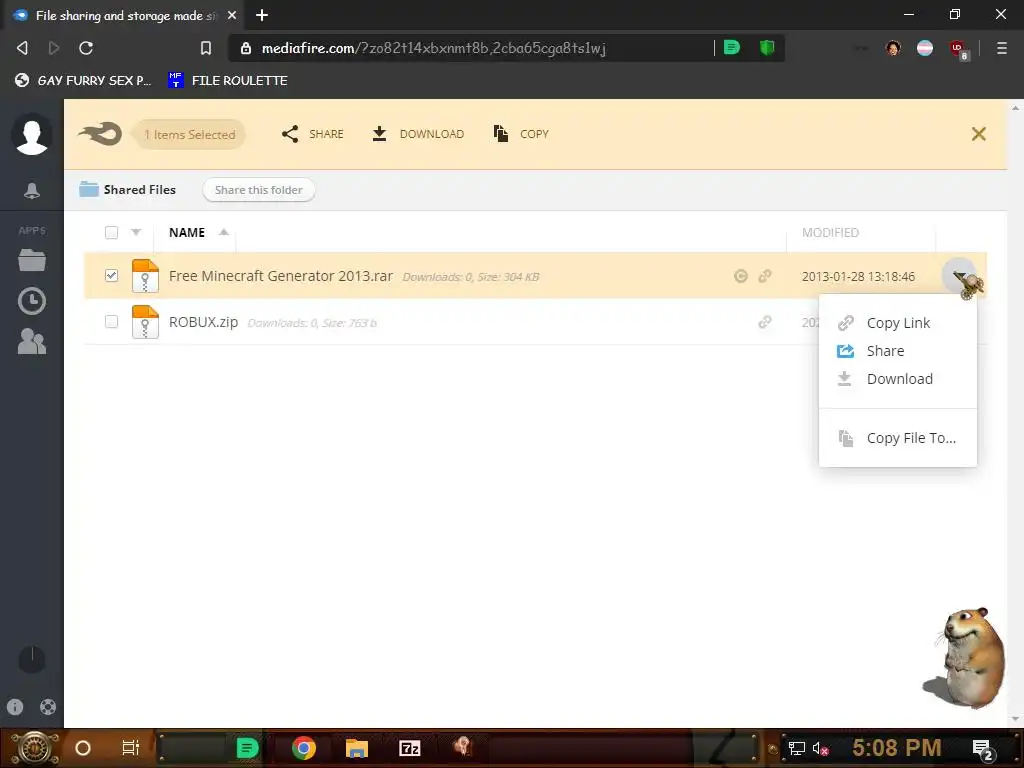Open the Action Center notifications icon
Screen dimensions: 1024x768
point(983,749)
